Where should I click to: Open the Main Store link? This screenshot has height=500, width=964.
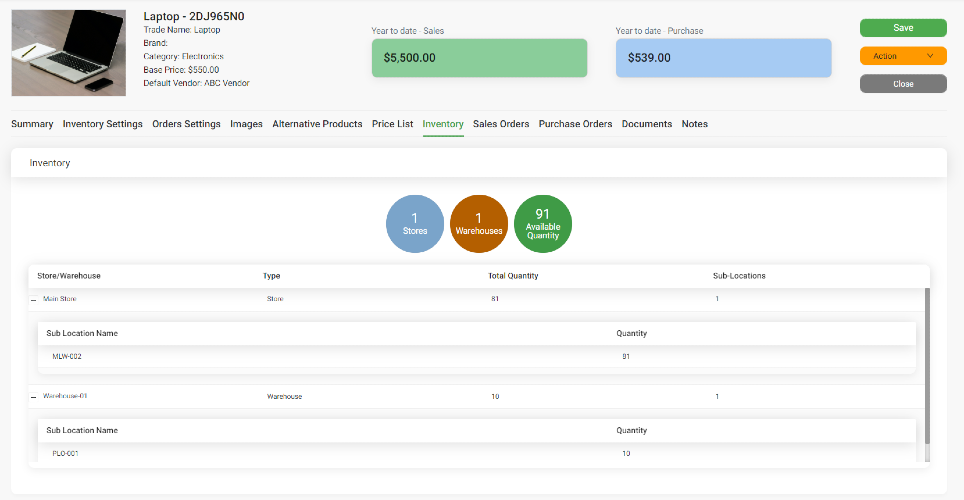60,299
